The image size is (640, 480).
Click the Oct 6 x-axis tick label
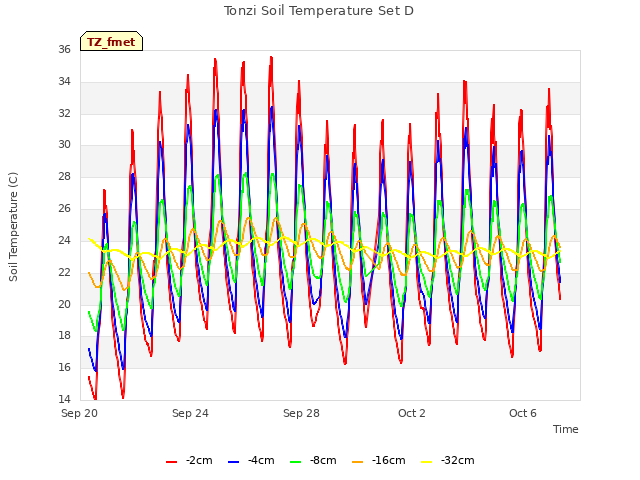tap(523, 413)
